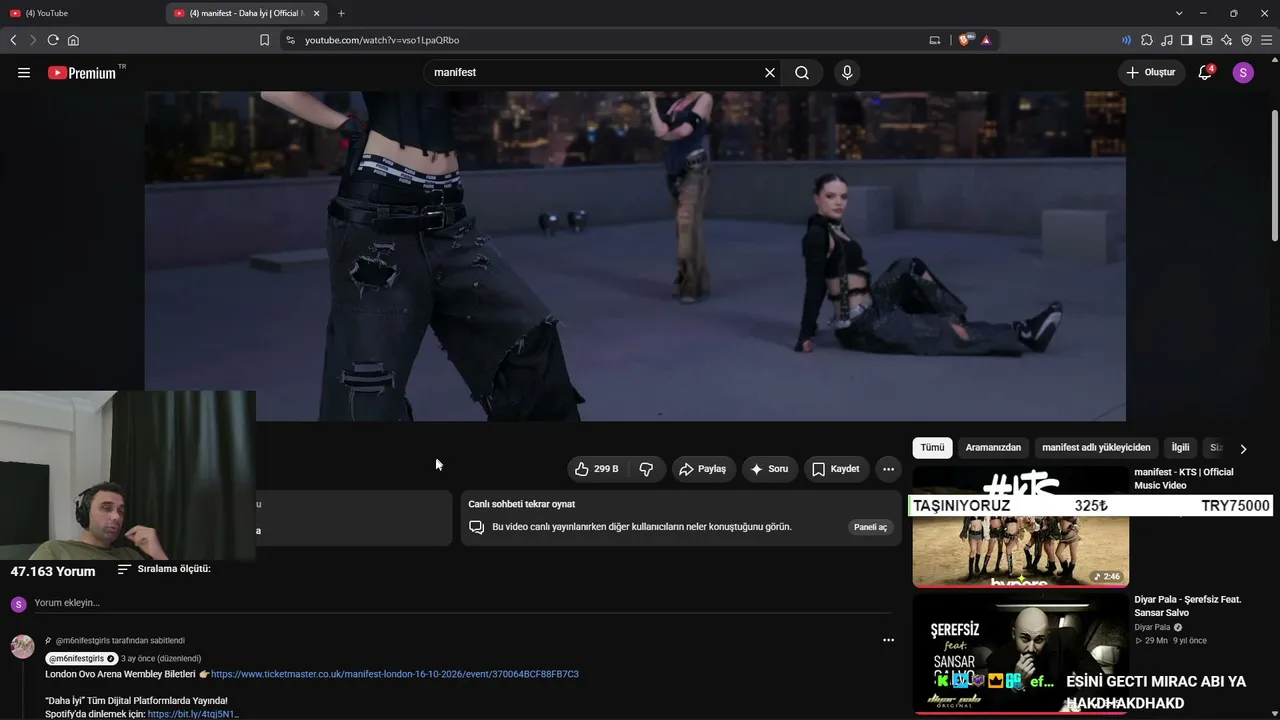
Task: Show more filter chips with right arrow
Action: coord(1243,449)
